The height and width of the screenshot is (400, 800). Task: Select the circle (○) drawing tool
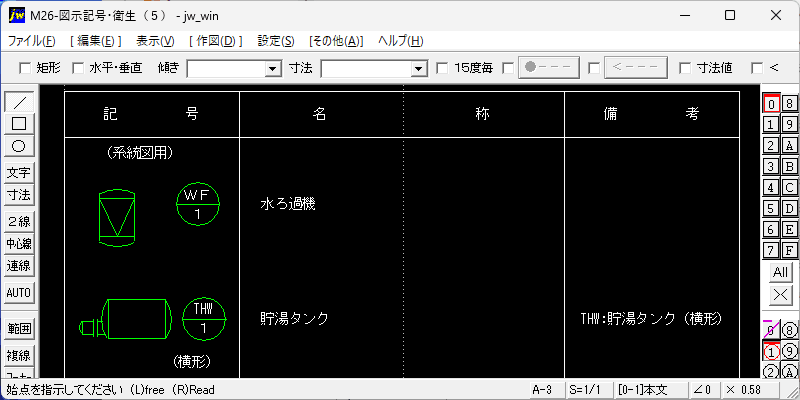pos(19,146)
